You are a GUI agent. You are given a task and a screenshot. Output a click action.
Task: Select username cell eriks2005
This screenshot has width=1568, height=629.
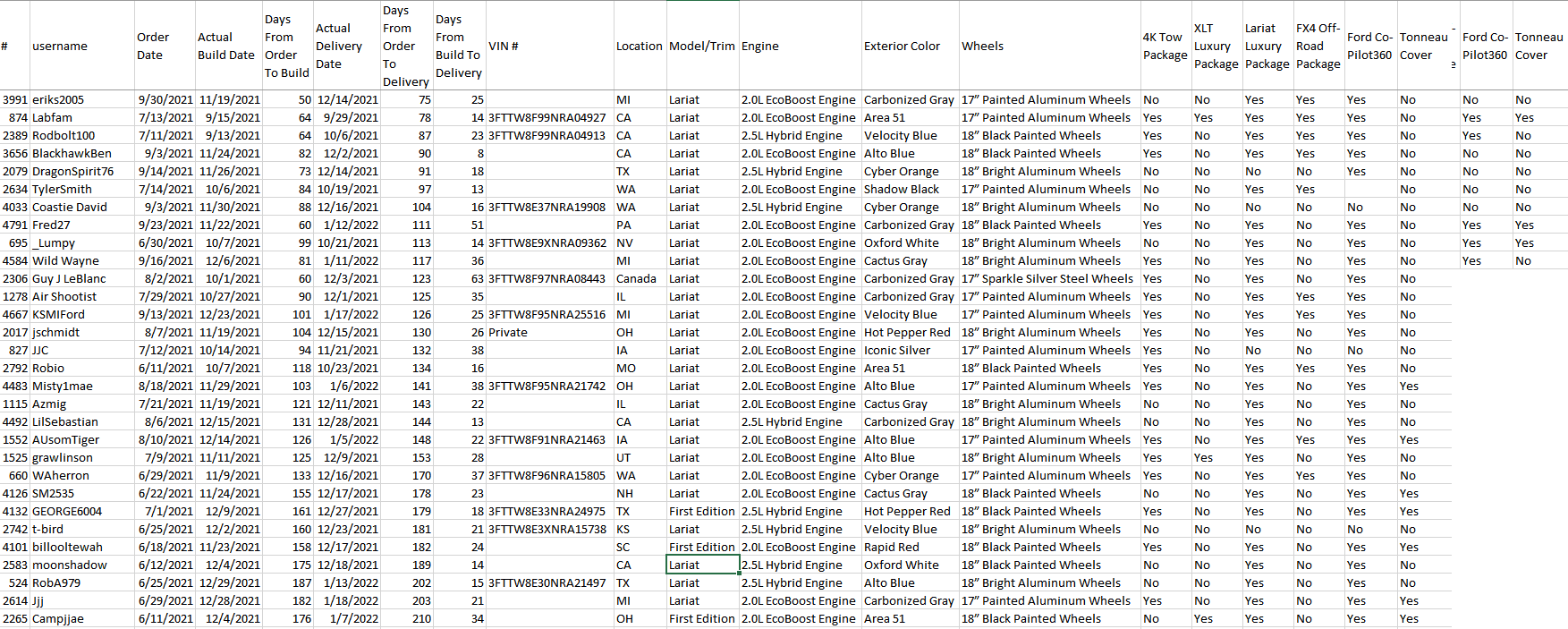point(81,99)
